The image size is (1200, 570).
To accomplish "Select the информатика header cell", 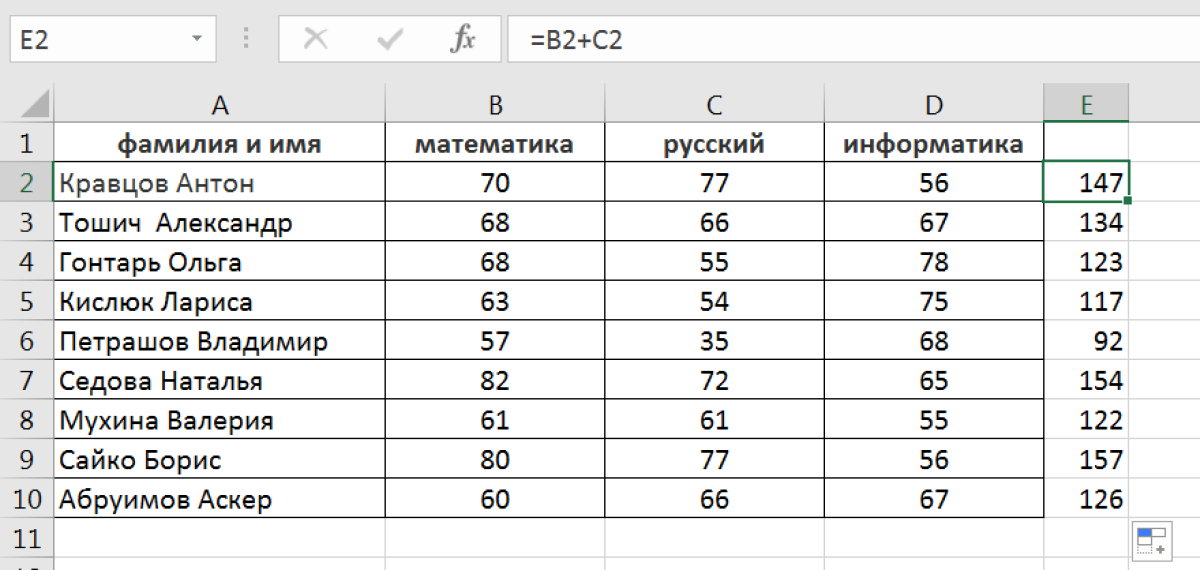I will click(x=933, y=144).
